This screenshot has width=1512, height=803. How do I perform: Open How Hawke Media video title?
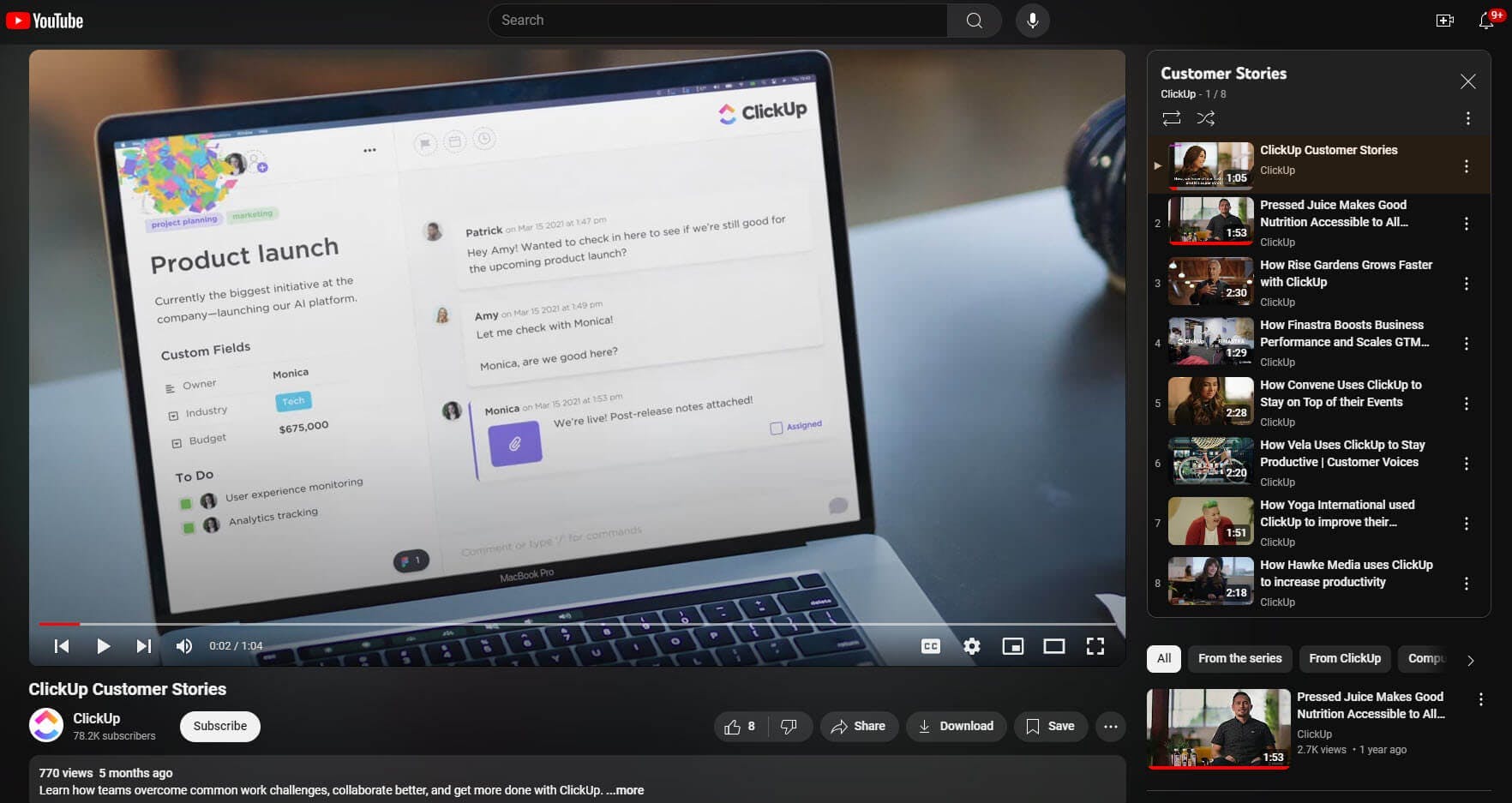1346,573
